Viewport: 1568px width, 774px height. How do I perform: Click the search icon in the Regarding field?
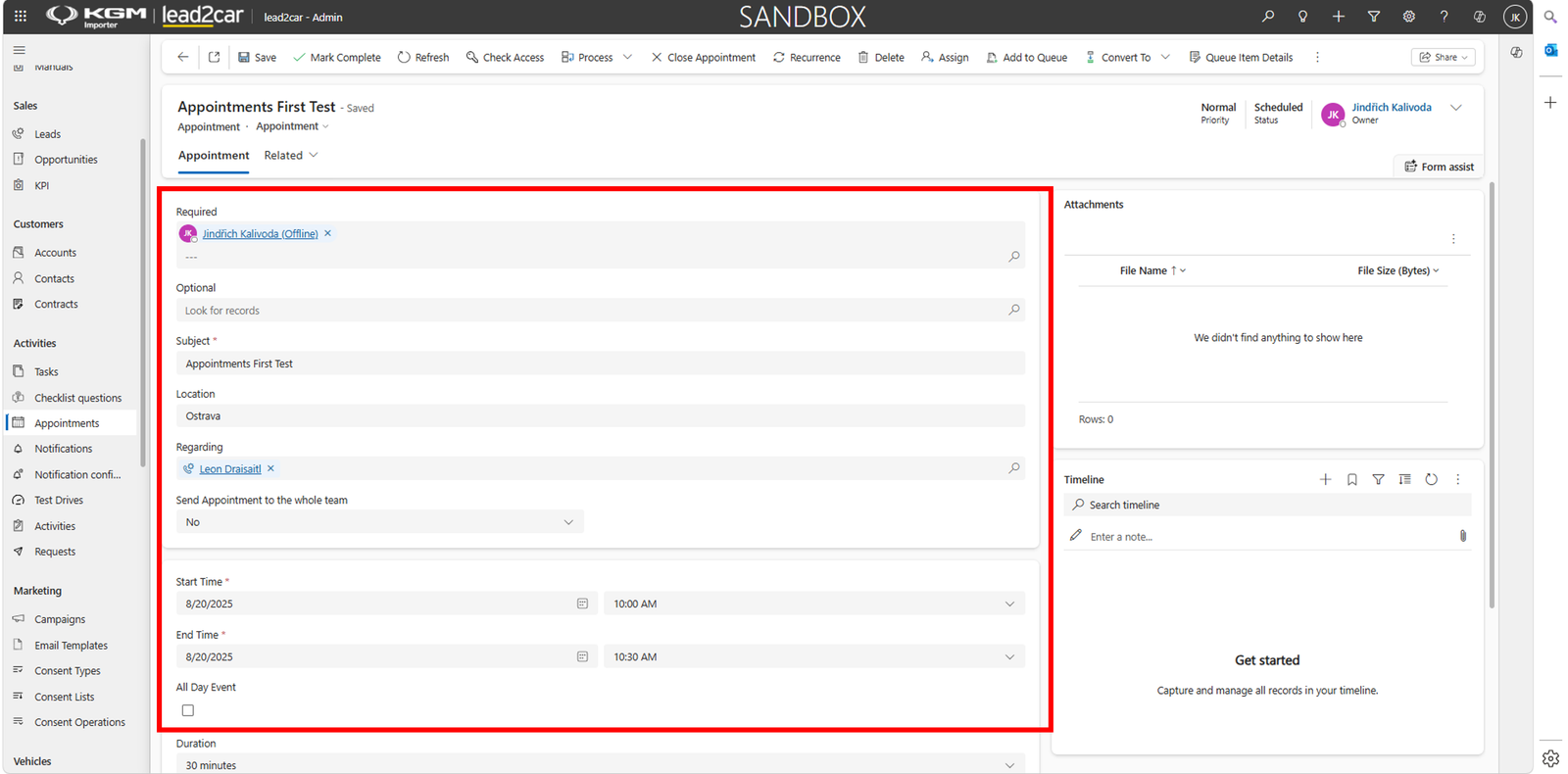pyautogui.click(x=1014, y=468)
